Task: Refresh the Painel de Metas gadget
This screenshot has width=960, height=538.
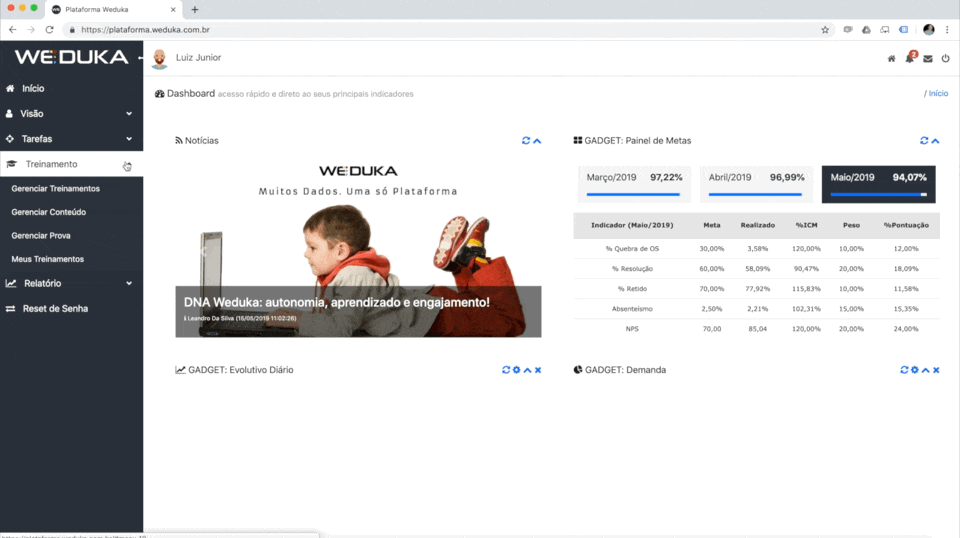Action: (x=924, y=141)
